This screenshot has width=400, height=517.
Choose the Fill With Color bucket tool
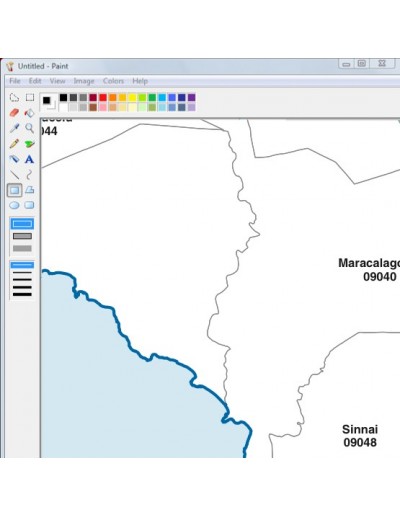[x=30, y=113]
